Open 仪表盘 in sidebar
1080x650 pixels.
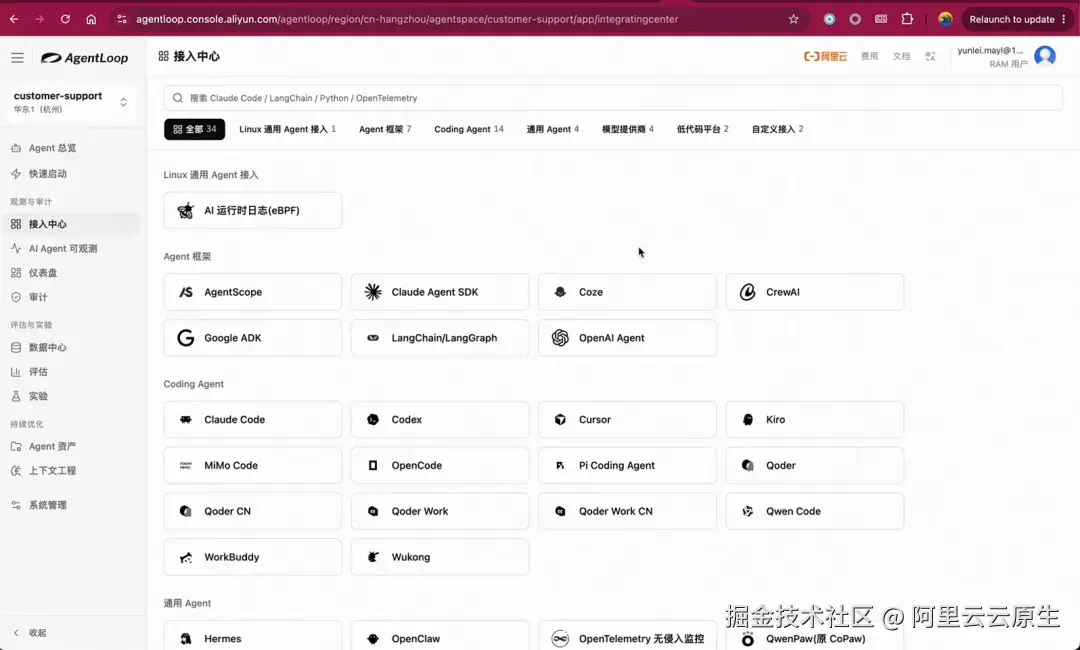pyautogui.click(x=71, y=273)
